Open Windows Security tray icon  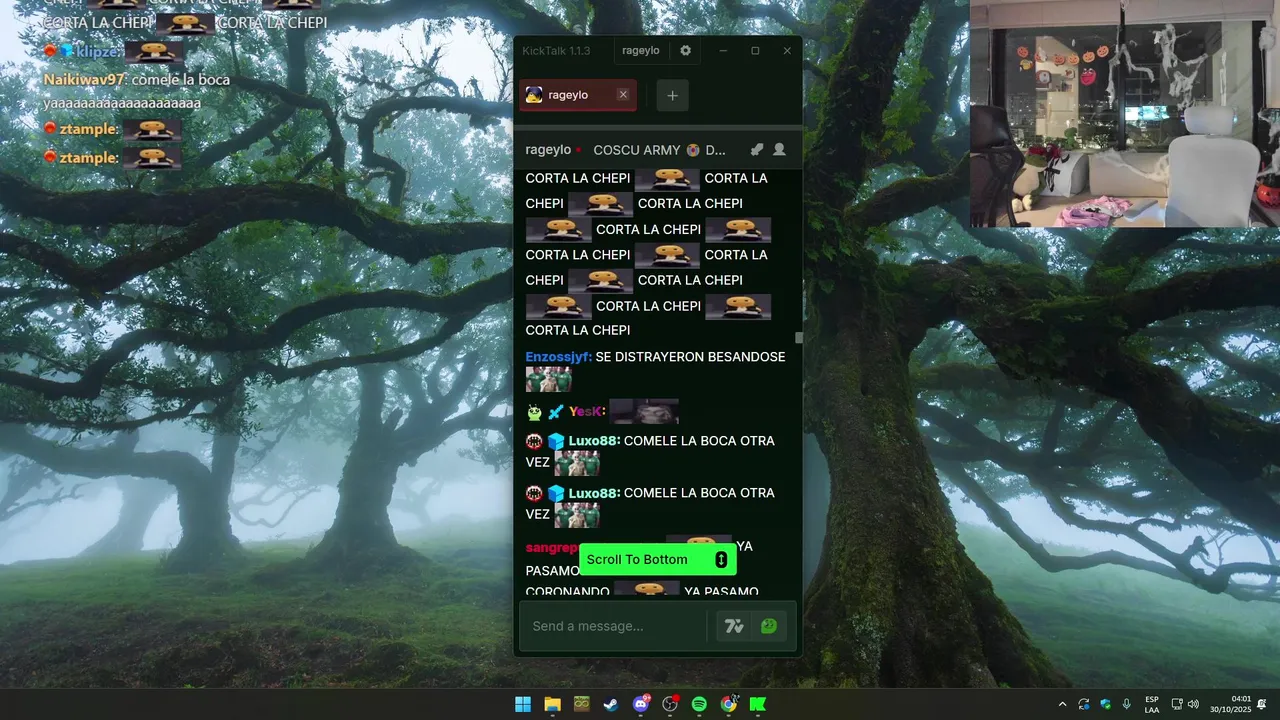[1105, 704]
